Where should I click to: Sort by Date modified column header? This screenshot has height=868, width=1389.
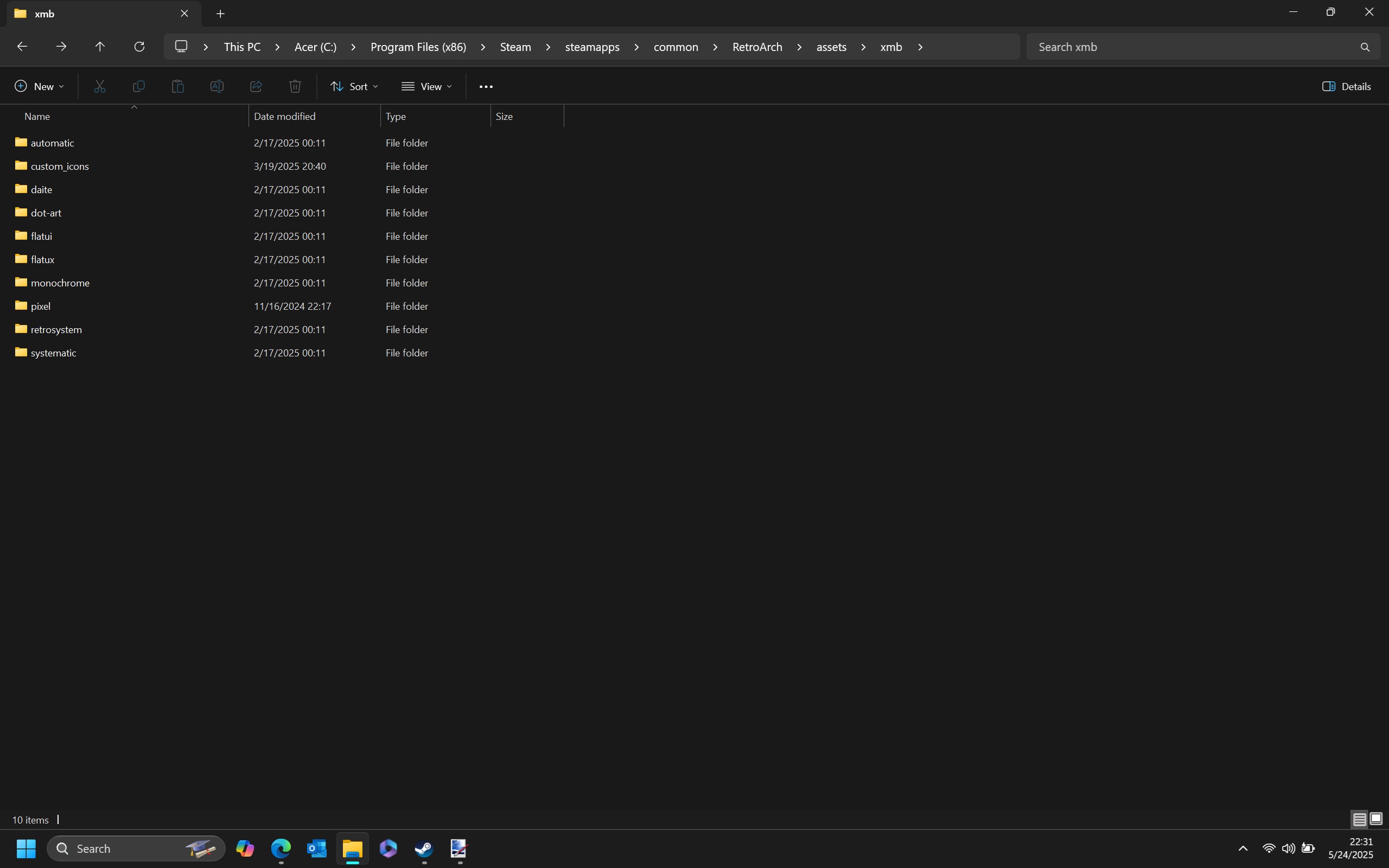pos(285,117)
